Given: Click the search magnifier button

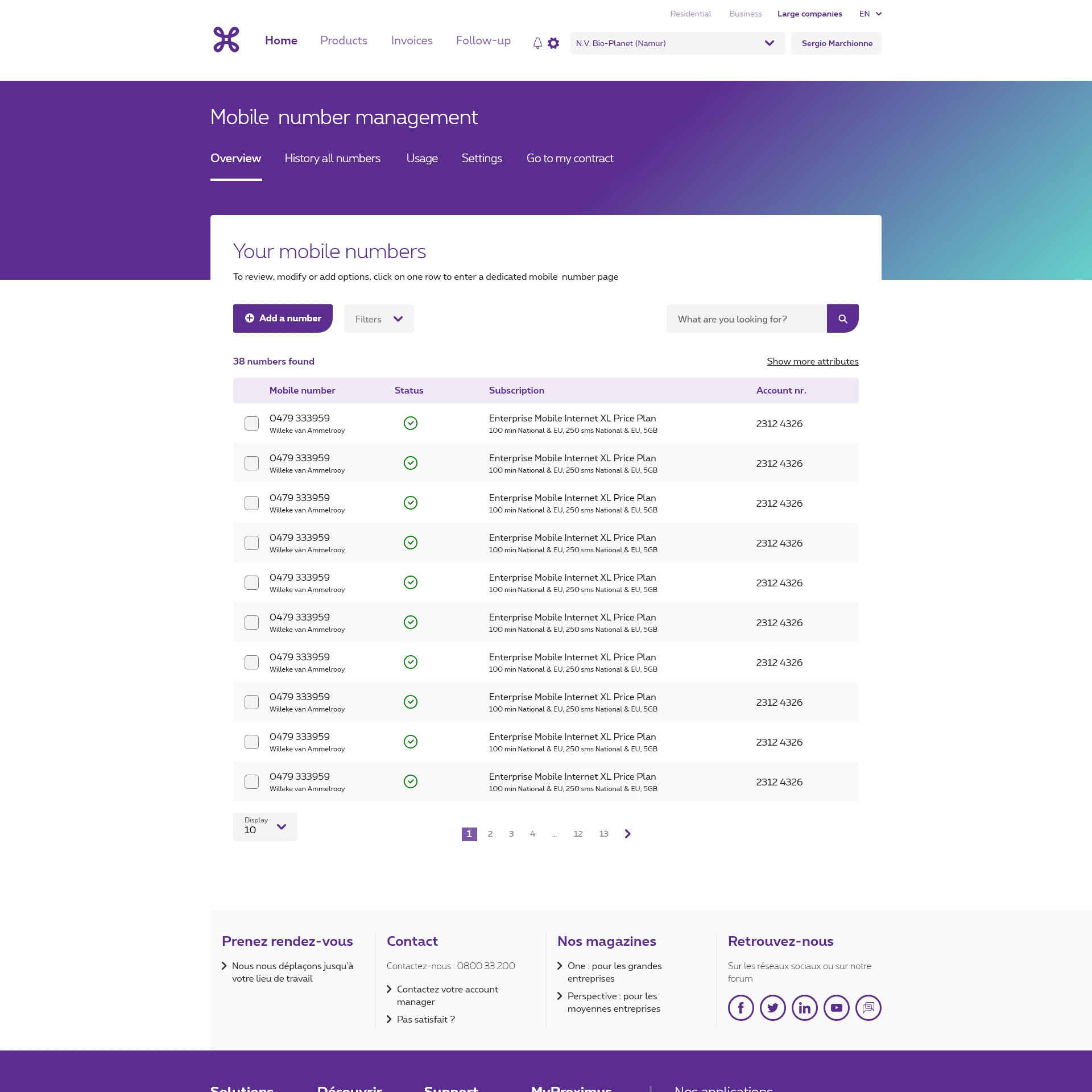Looking at the screenshot, I should 842,318.
